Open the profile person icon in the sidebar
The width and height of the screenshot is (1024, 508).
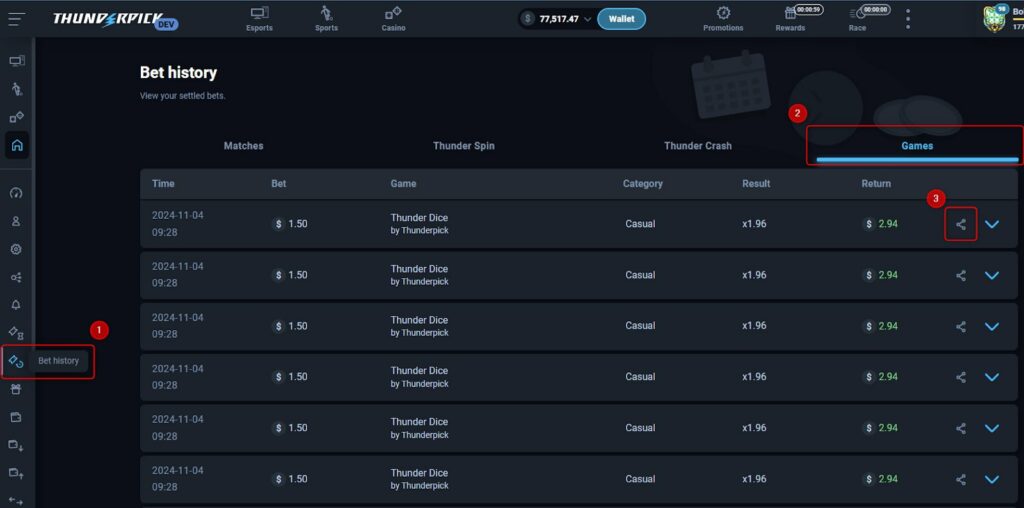17,221
